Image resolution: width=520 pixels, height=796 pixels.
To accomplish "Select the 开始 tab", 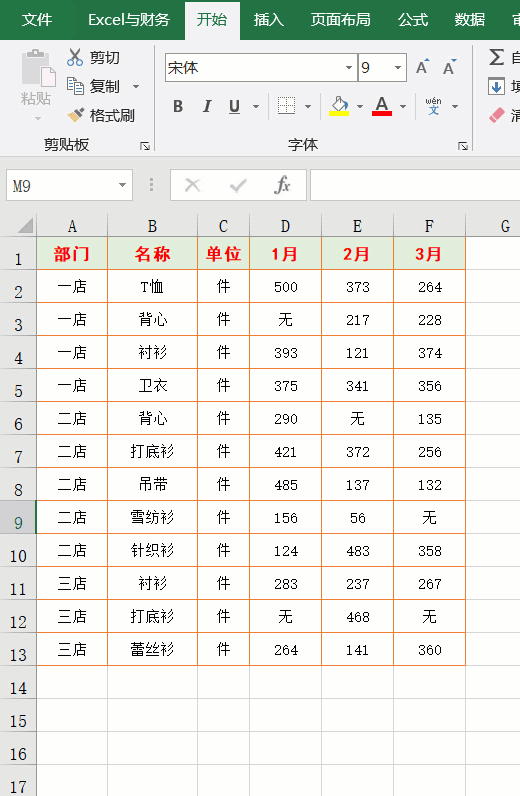I will tap(212, 20).
